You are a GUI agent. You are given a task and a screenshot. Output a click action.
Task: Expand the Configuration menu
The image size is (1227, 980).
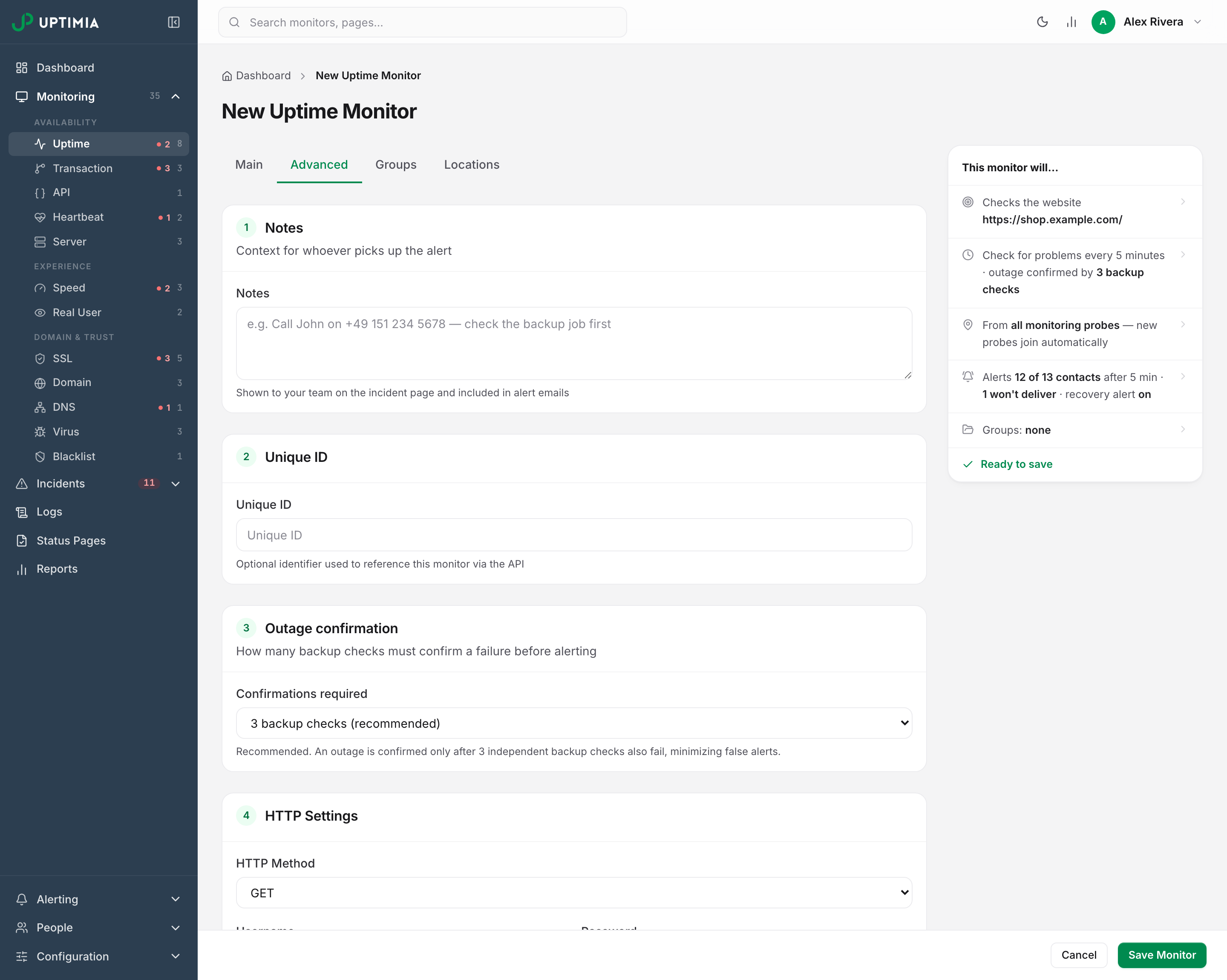(176, 957)
